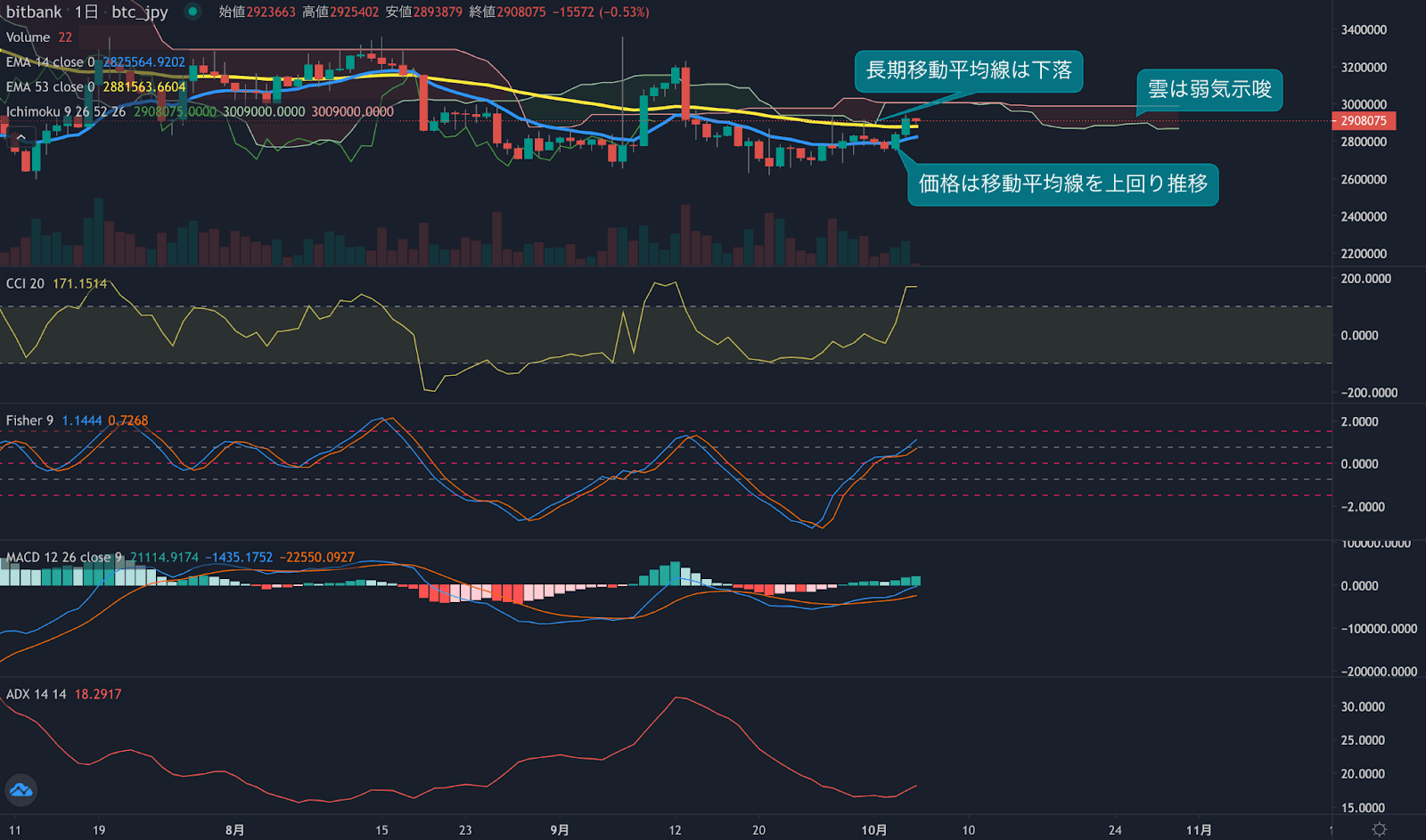1426x840 pixels.
Task: Select the 雲は弱気示唆 annotation callout
Action: tap(1209, 91)
